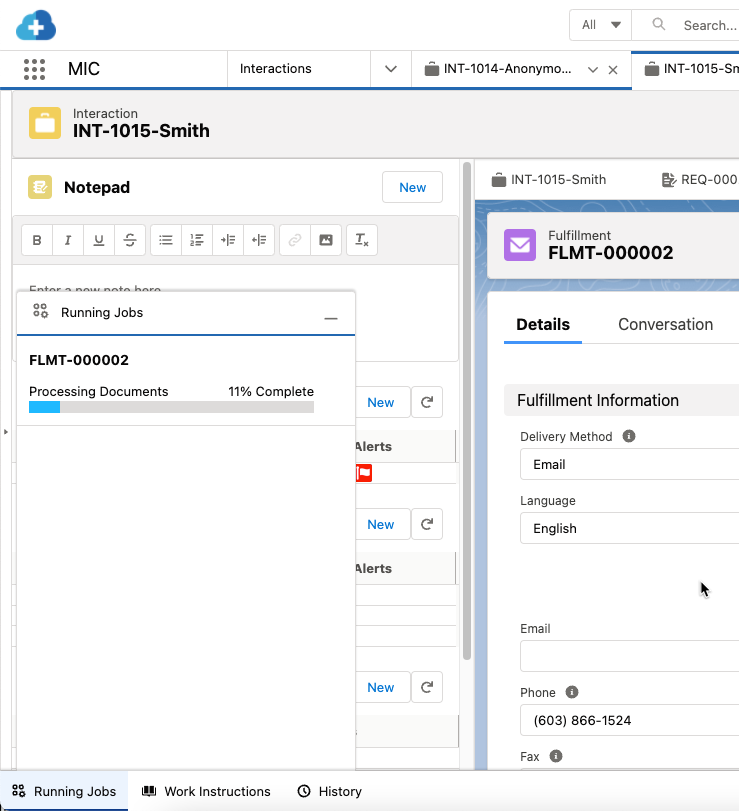The image size is (739, 811).
Task: Open the App Launcher grid
Action: 35,69
